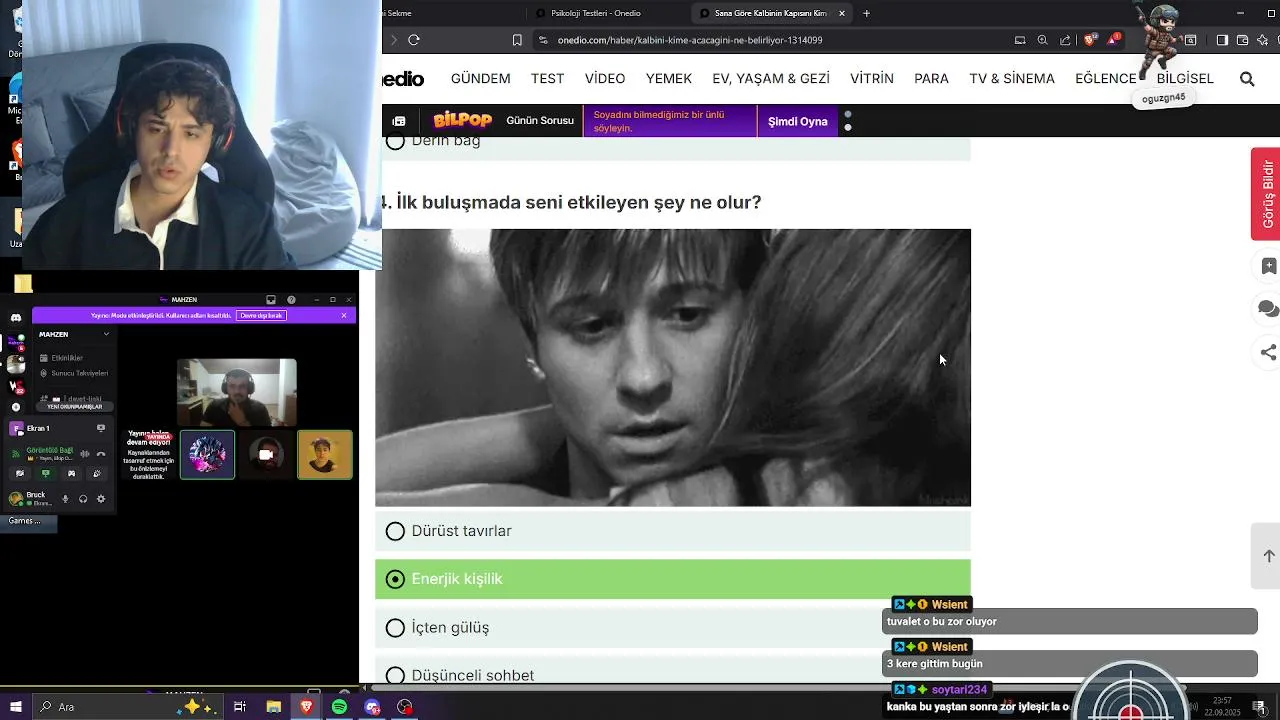
Task: Open the site settings icon beside the URL
Action: coord(542,40)
